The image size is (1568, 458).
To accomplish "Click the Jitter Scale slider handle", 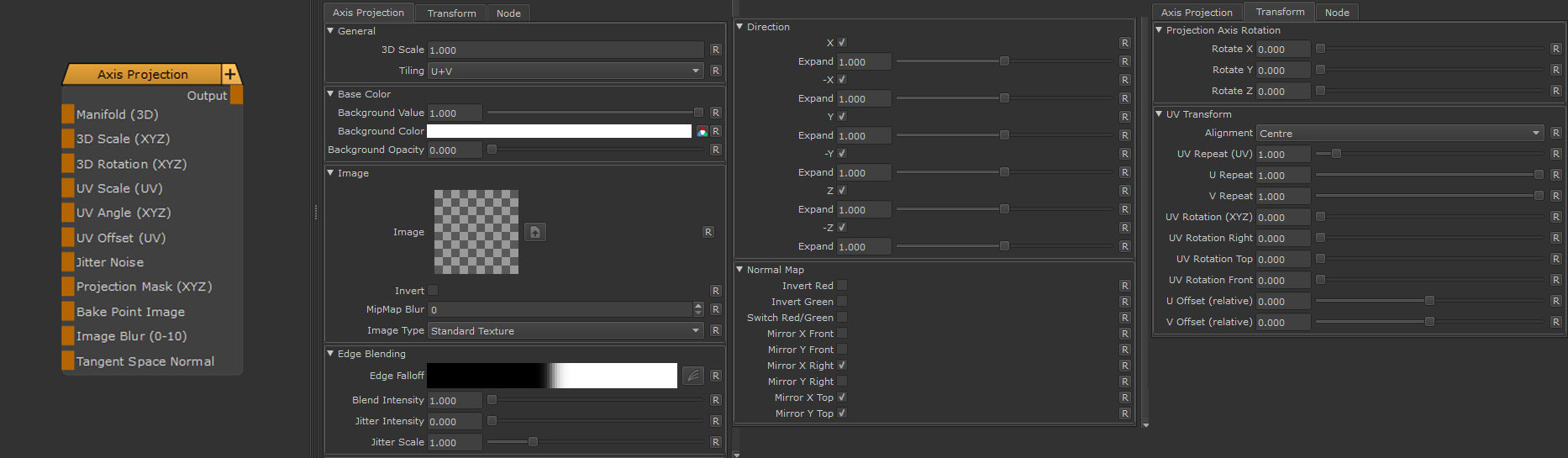I will coord(533,442).
